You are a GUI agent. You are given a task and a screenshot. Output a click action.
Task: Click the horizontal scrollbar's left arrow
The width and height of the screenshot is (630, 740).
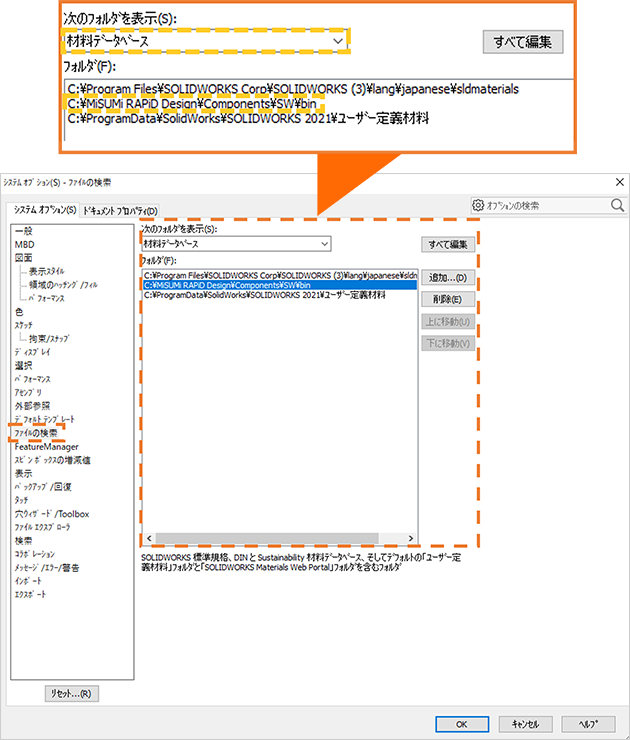tap(148, 537)
